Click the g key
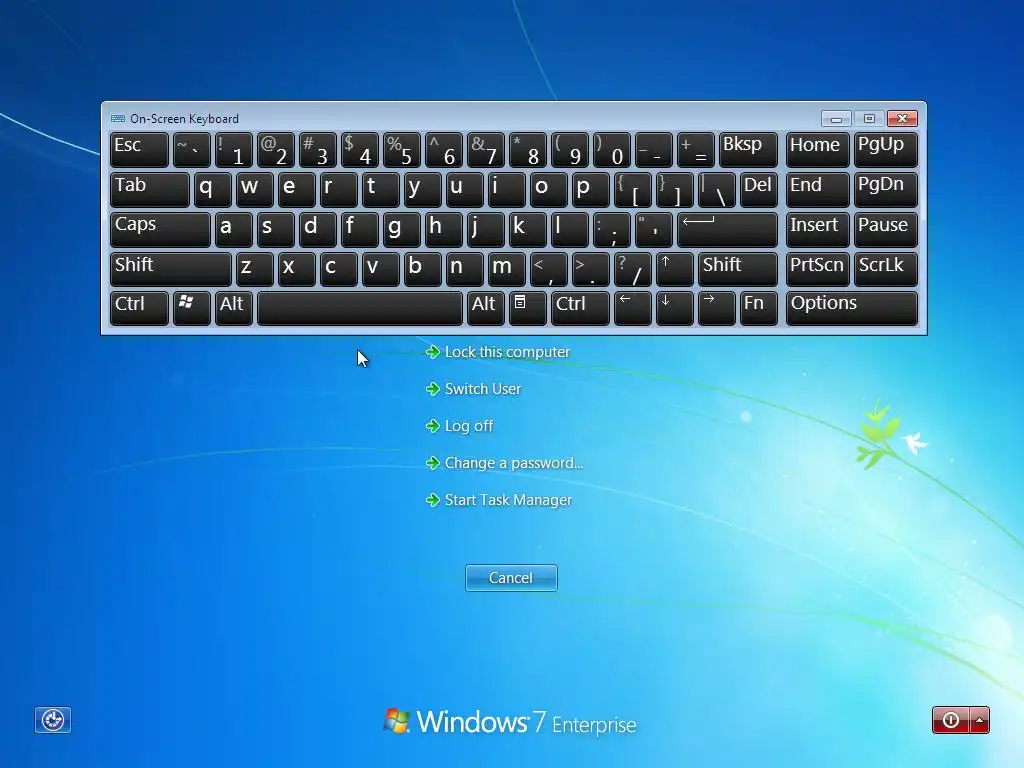The height and width of the screenshot is (768, 1024). coord(402,230)
